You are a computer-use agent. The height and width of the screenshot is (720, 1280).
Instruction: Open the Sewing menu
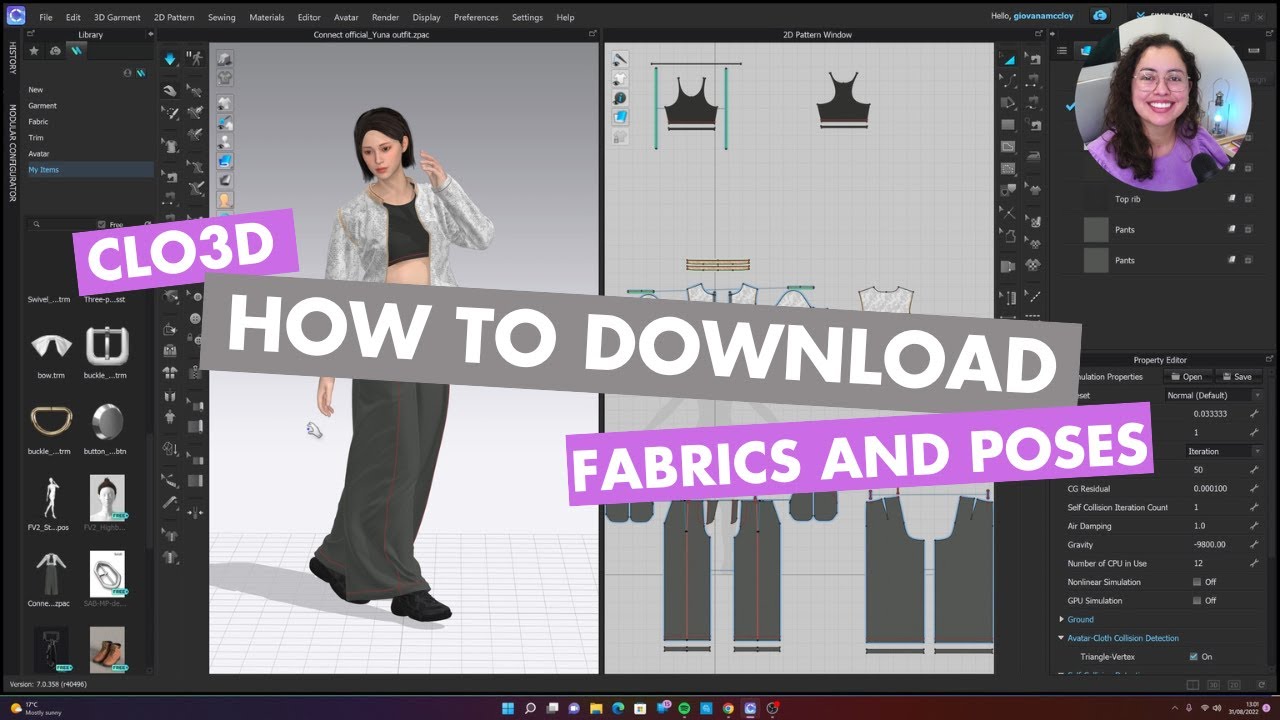point(222,17)
